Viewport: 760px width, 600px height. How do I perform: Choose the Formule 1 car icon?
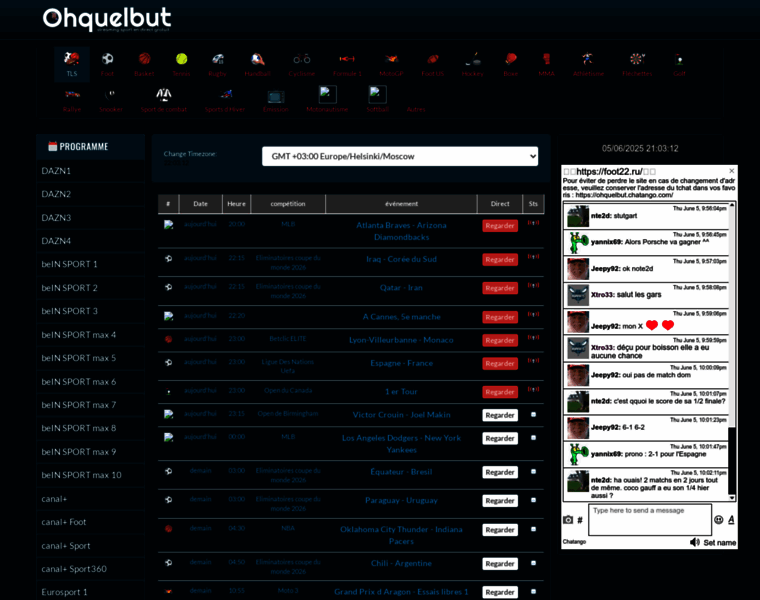[x=347, y=59]
